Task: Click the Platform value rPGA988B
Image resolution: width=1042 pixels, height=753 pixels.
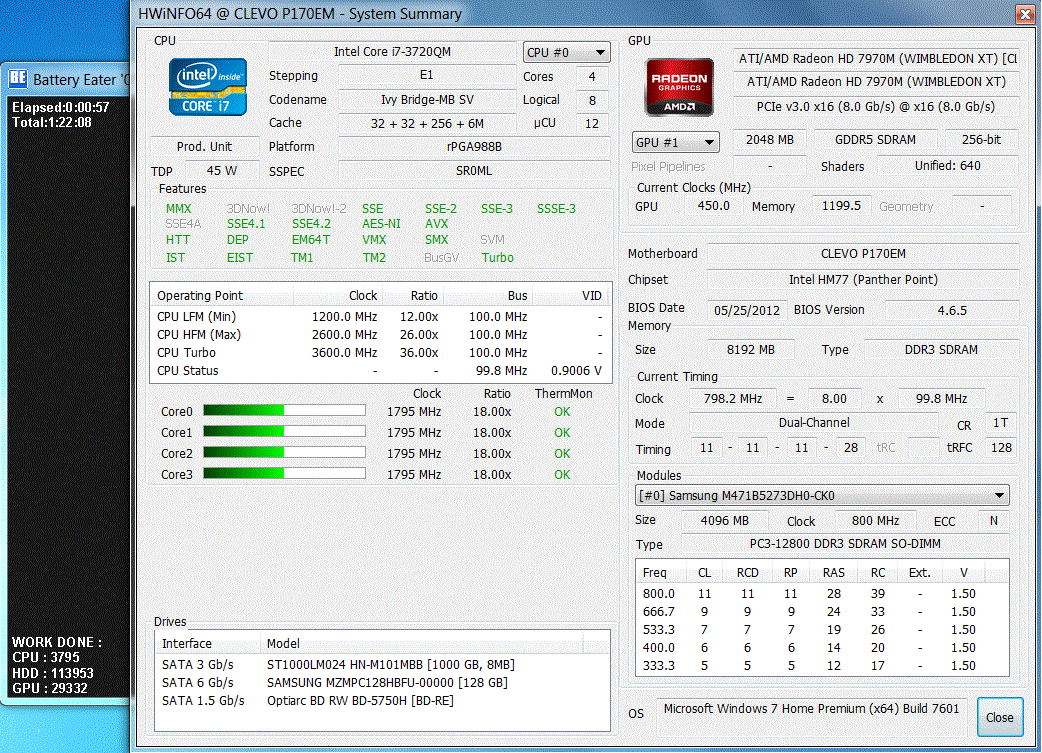Action: click(x=474, y=146)
